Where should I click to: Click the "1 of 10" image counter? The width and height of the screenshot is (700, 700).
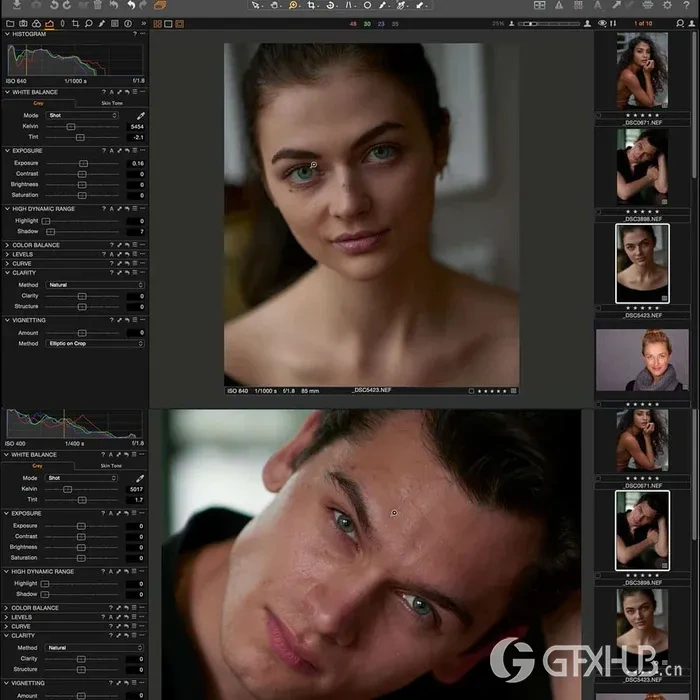click(x=643, y=24)
